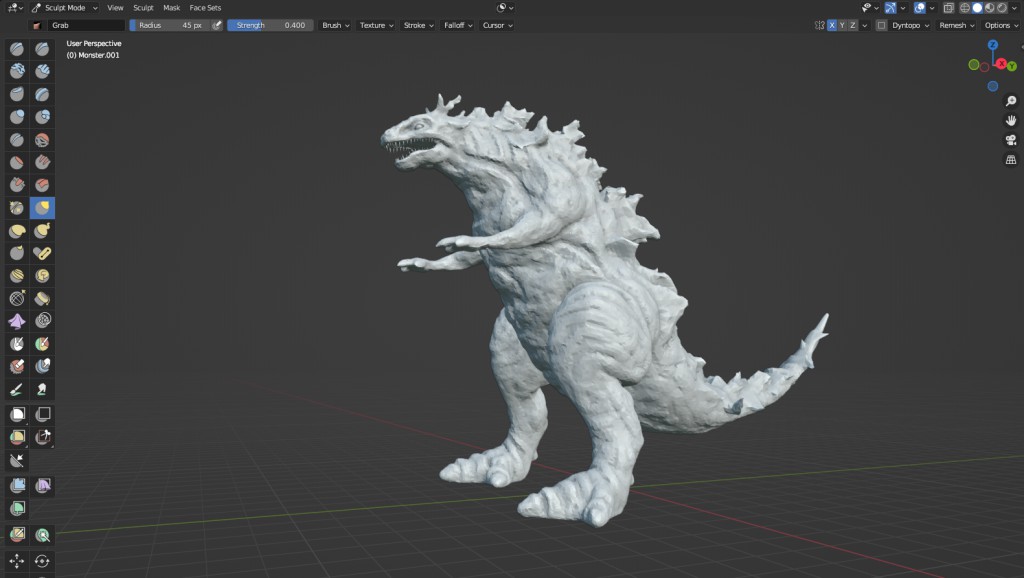Click the Z axis on navigation gizmo
The width and height of the screenshot is (1024, 578).
tap(992, 45)
